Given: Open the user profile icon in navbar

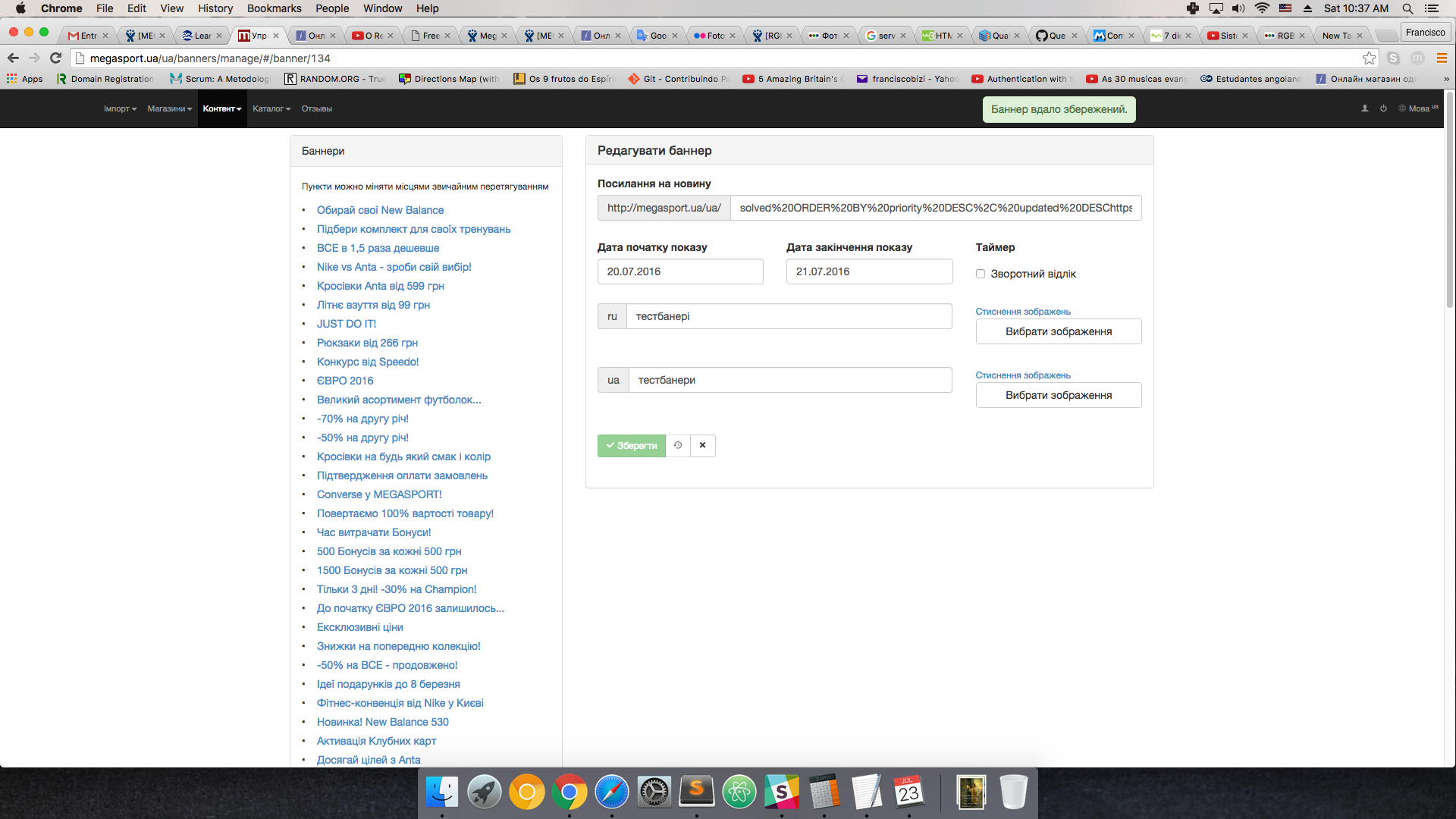Looking at the screenshot, I should click(1365, 108).
